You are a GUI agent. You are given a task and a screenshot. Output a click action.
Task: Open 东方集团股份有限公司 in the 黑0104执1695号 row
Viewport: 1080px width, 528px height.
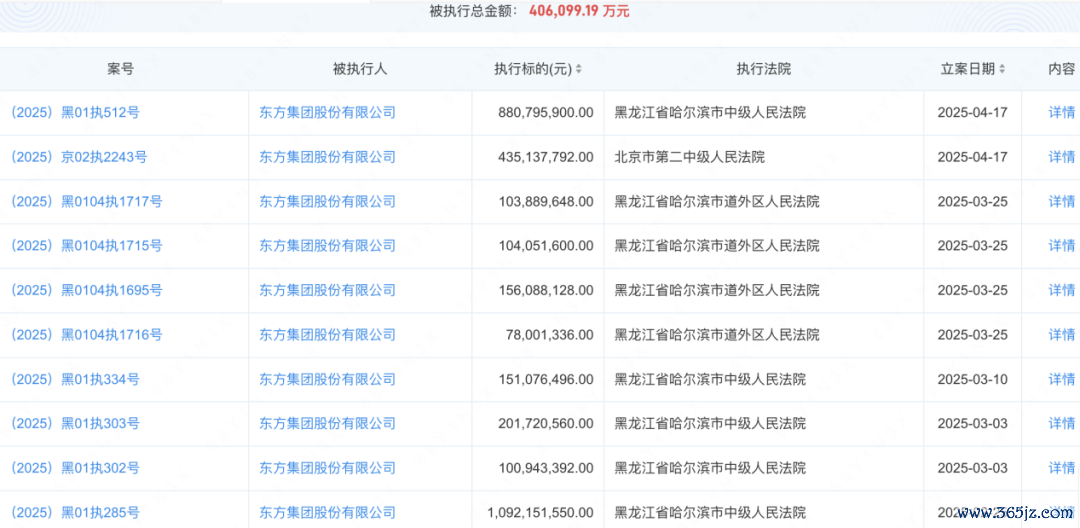point(328,291)
